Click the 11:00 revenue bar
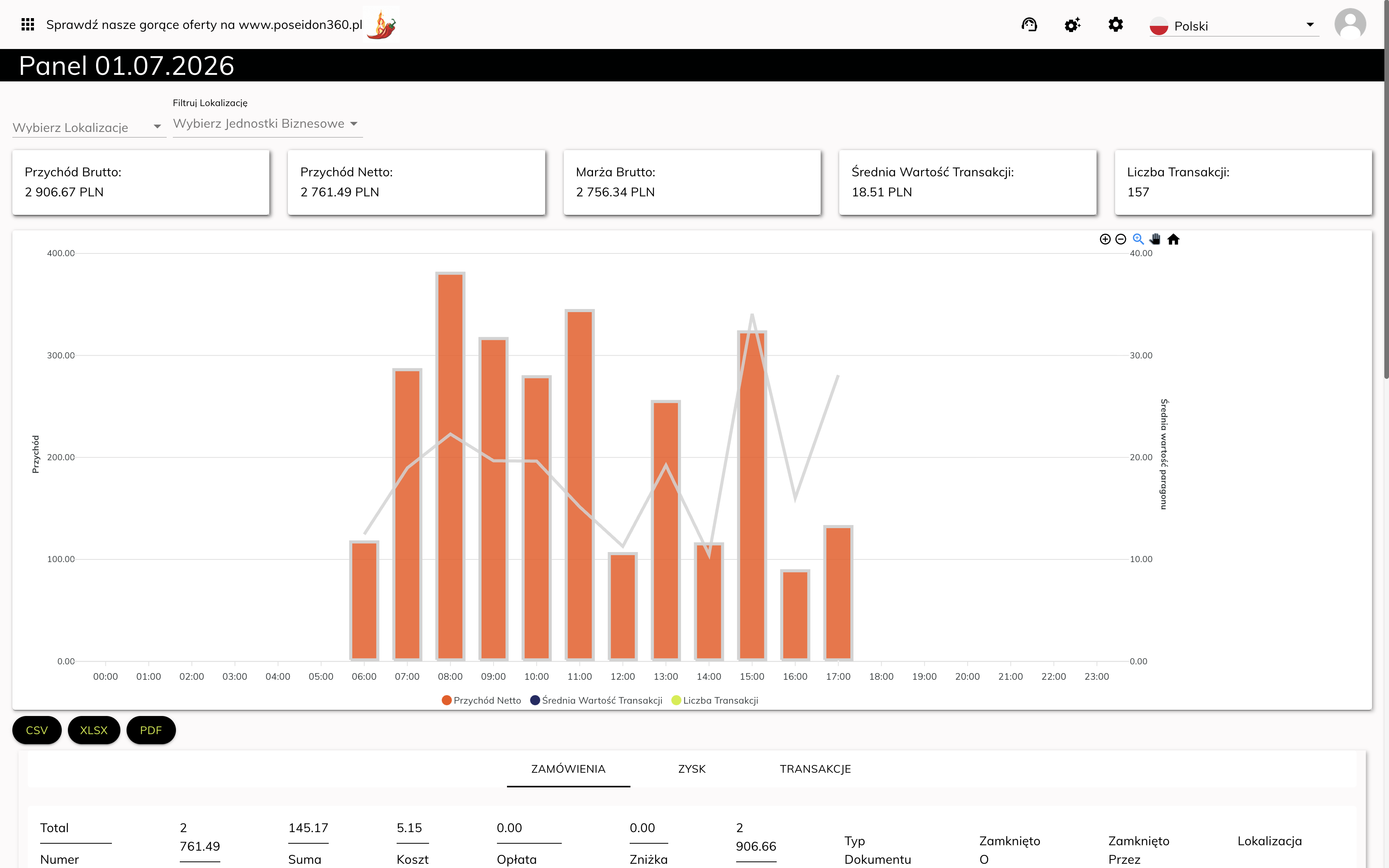Viewport: 1389px width, 868px height. tap(580, 485)
